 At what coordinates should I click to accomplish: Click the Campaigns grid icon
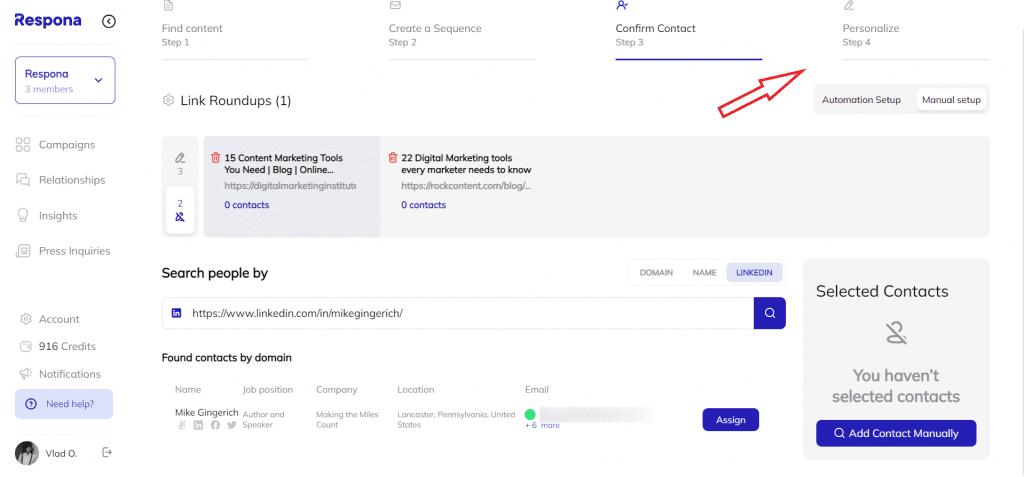[23, 144]
